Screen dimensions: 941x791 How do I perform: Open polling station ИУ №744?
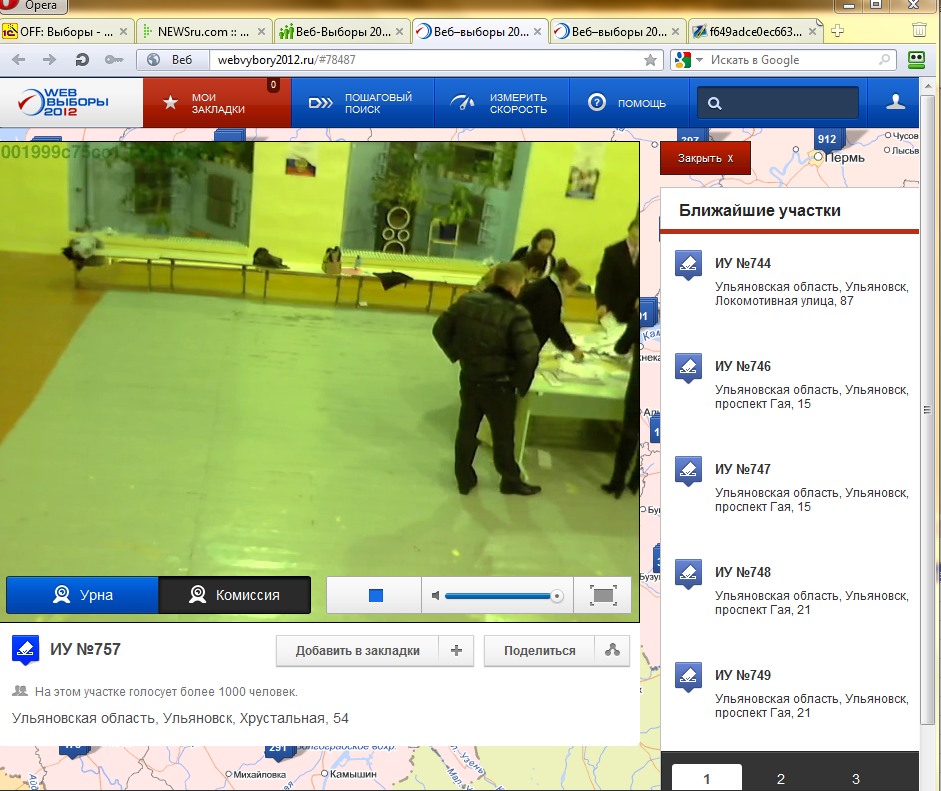pos(742,263)
